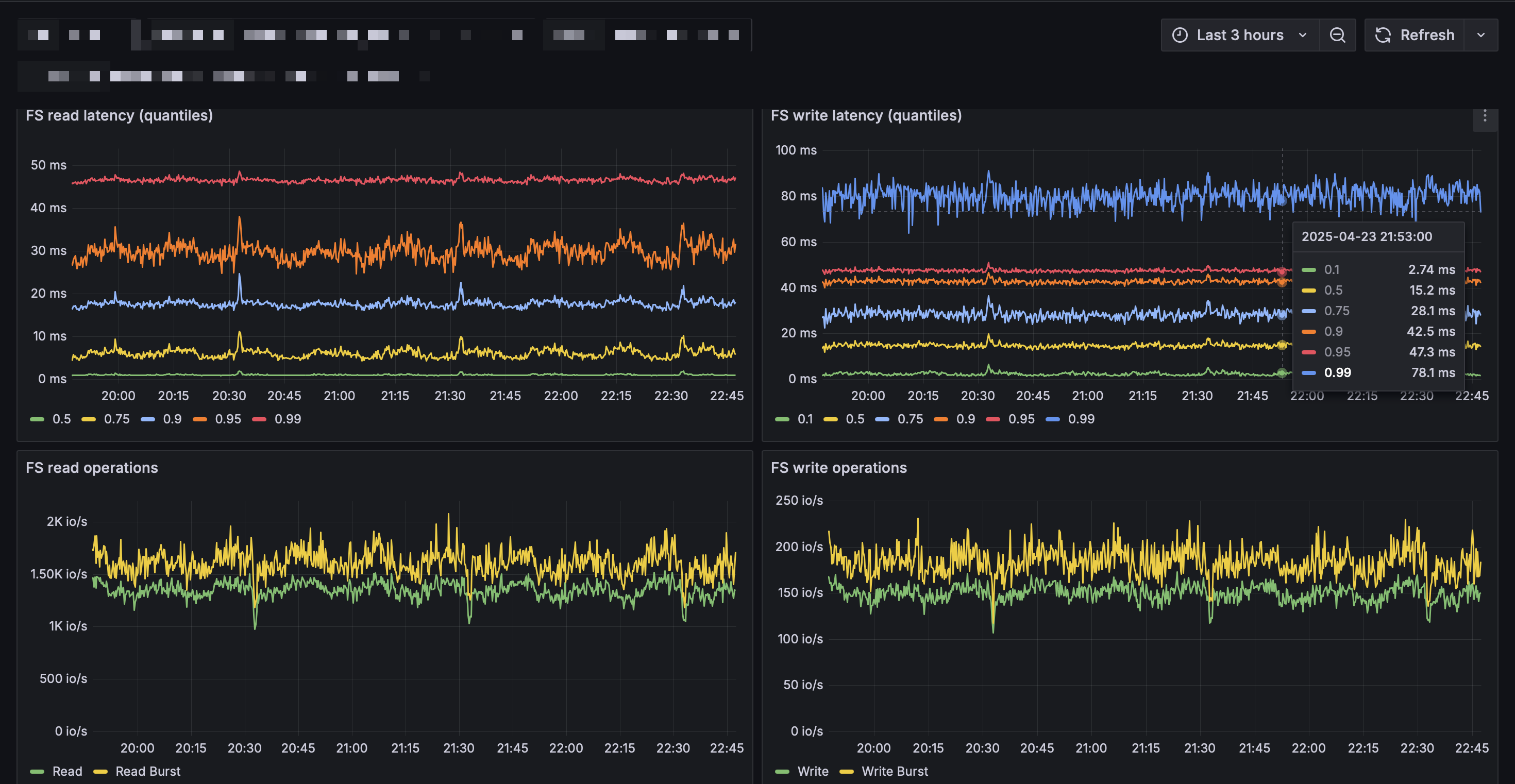Click the FS write latency (quantiles) panel title
1515x784 pixels.
(x=866, y=116)
